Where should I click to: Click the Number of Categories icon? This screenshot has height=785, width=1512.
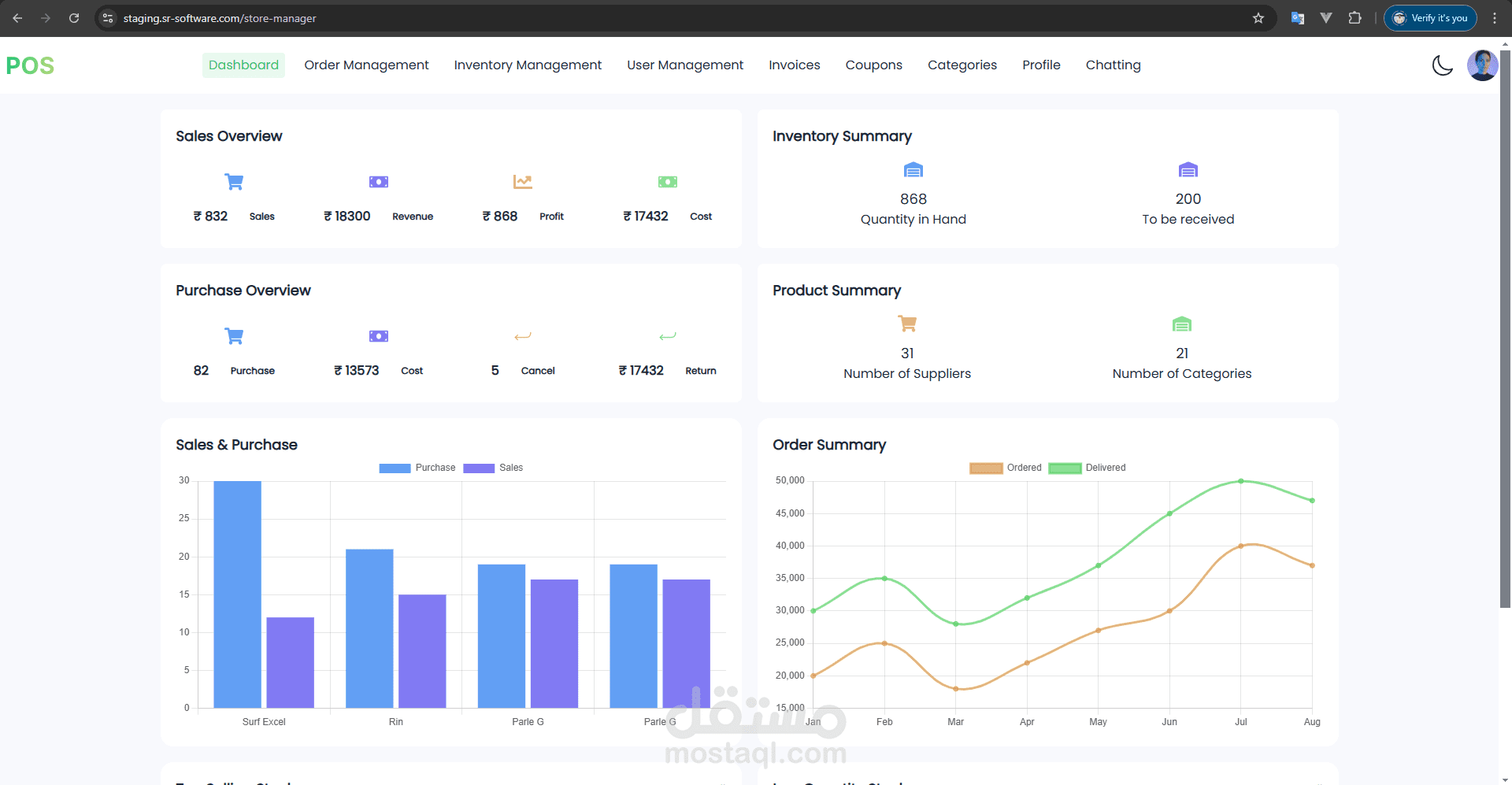1182,324
